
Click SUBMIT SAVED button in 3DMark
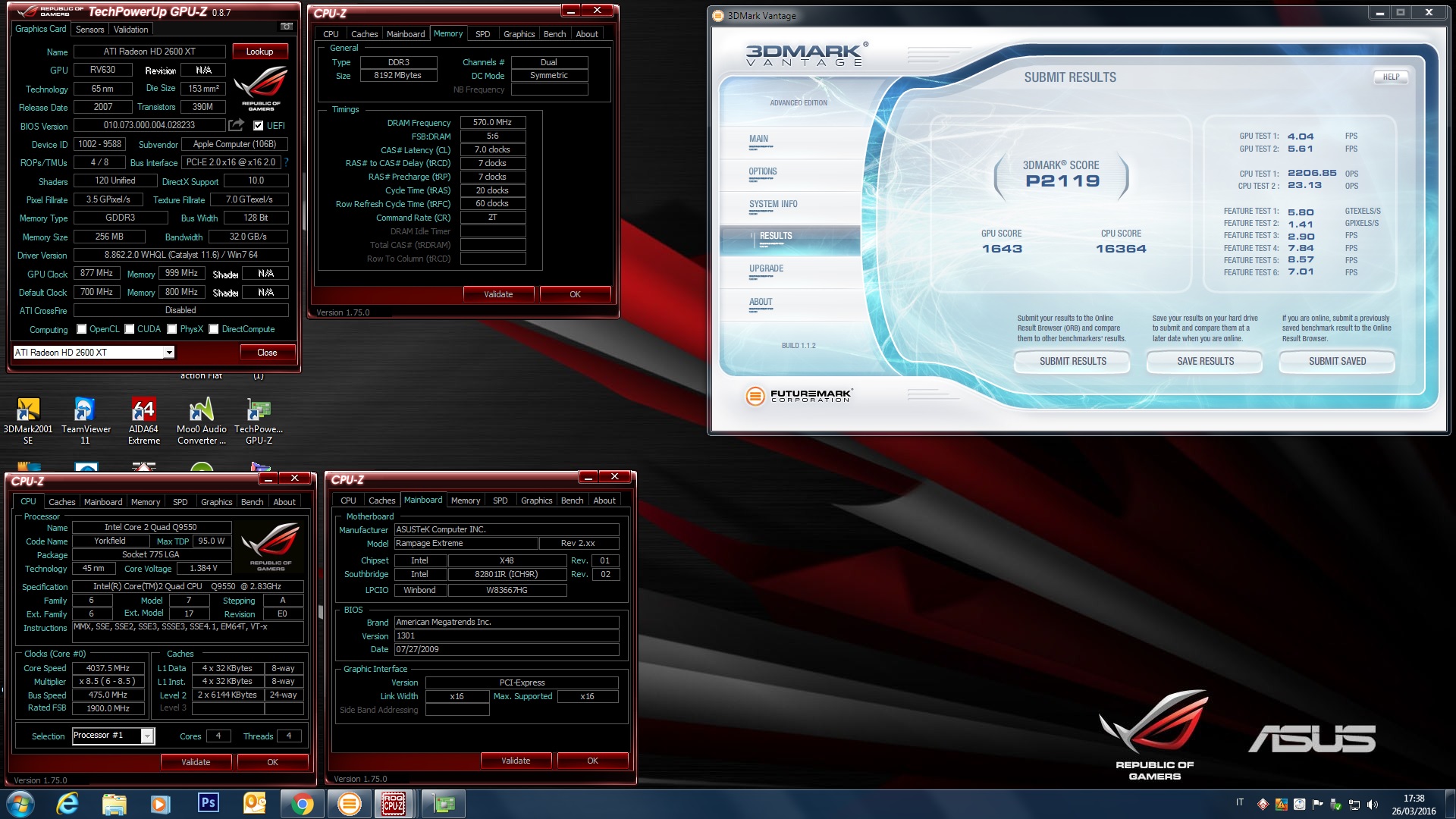[x=1337, y=362]
